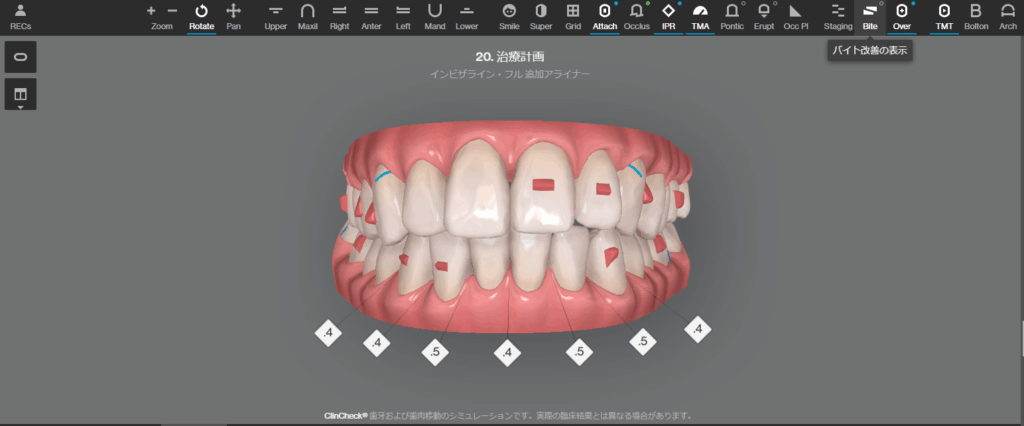This screenshot has height=426, width=1024.
Task: Show the Left side view
Action: [404, 17]
